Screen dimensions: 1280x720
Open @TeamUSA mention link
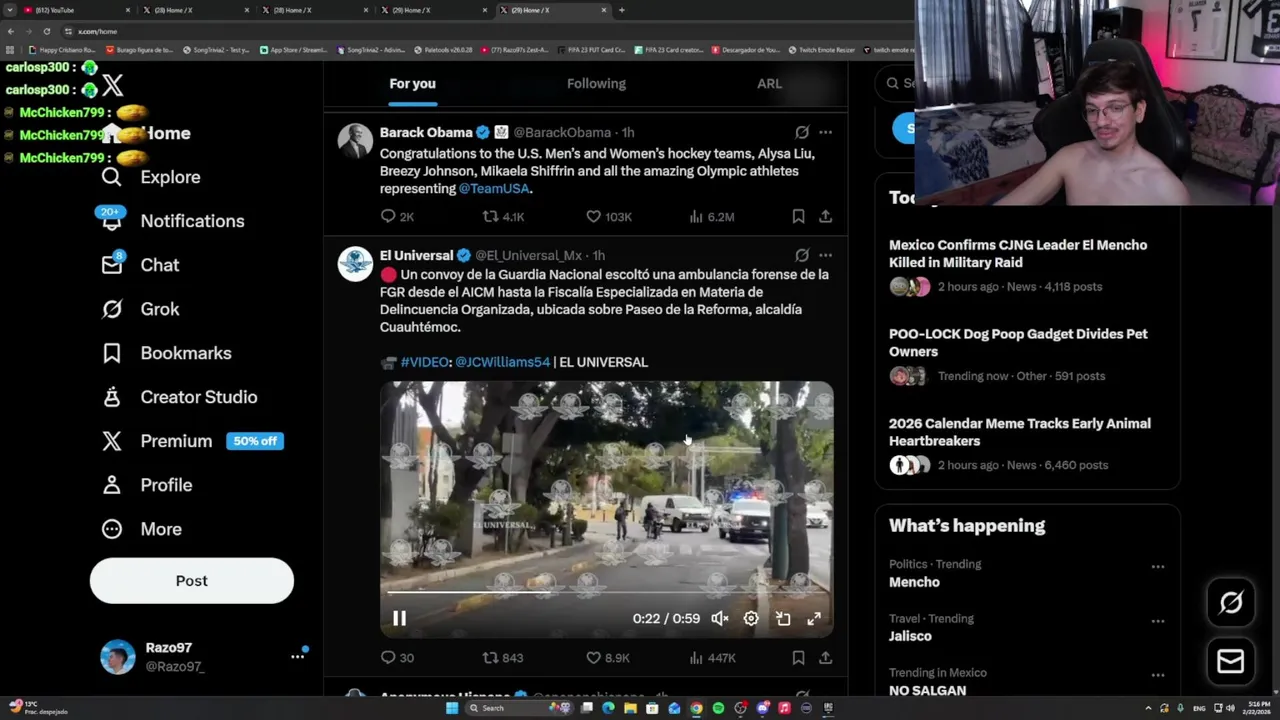tap(494, 189)
